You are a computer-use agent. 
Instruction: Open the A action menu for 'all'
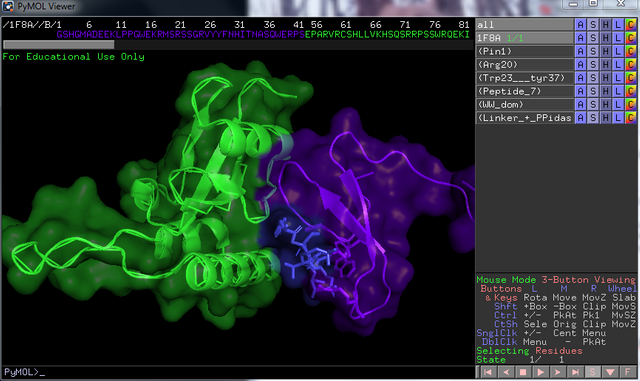pyautogui.click(x=580, y=25)
